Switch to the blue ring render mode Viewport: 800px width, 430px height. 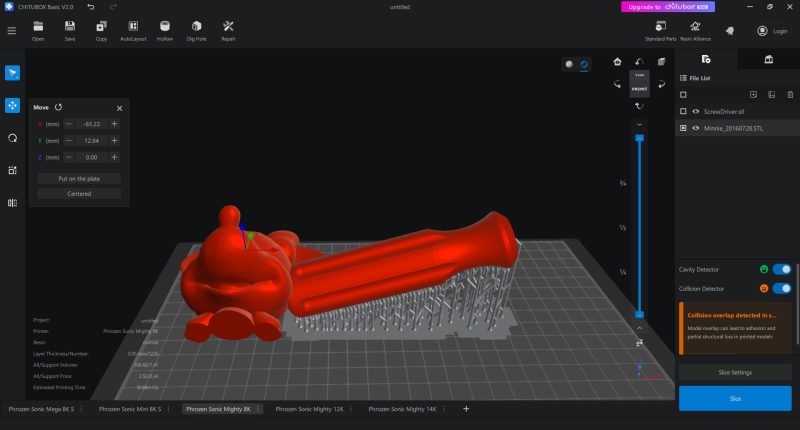coord(584,64)
